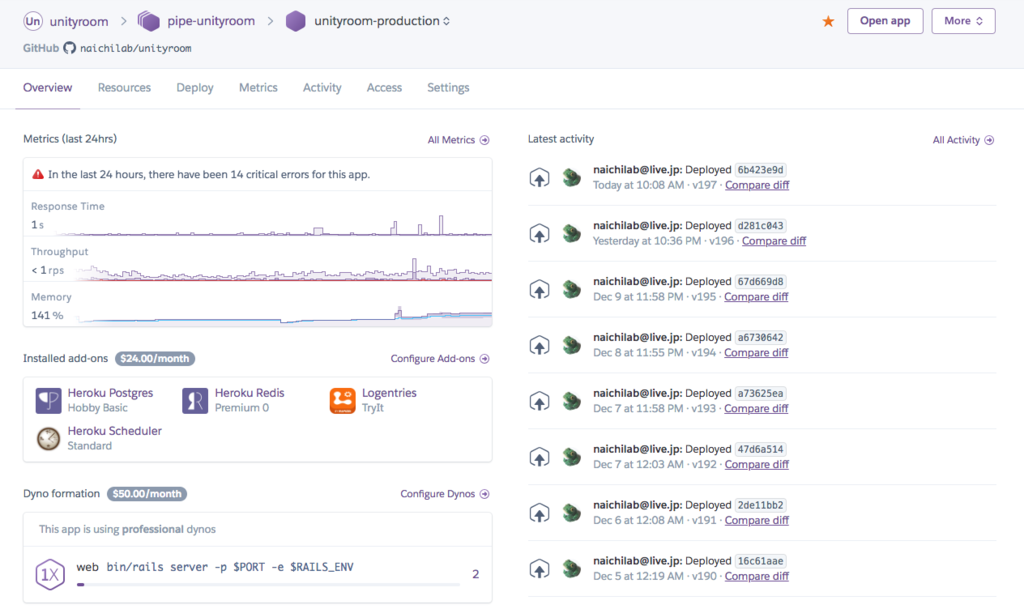This screenshot has width=1024, height=609.
Task: Click the user avatar beside v197 deploy
Action: click(572, 178)
